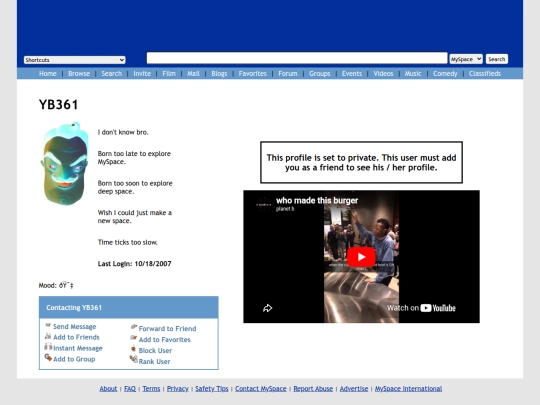Screen dimensions: 540x405
Task: Click the planet b channel avatar
Action: point(264,204)
